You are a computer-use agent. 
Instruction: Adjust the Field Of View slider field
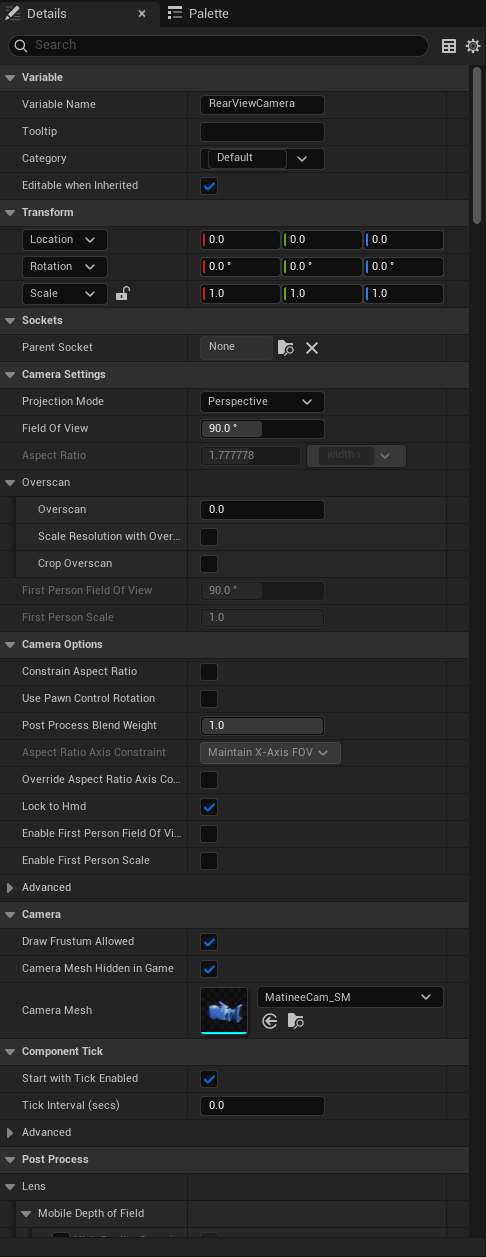262,429
